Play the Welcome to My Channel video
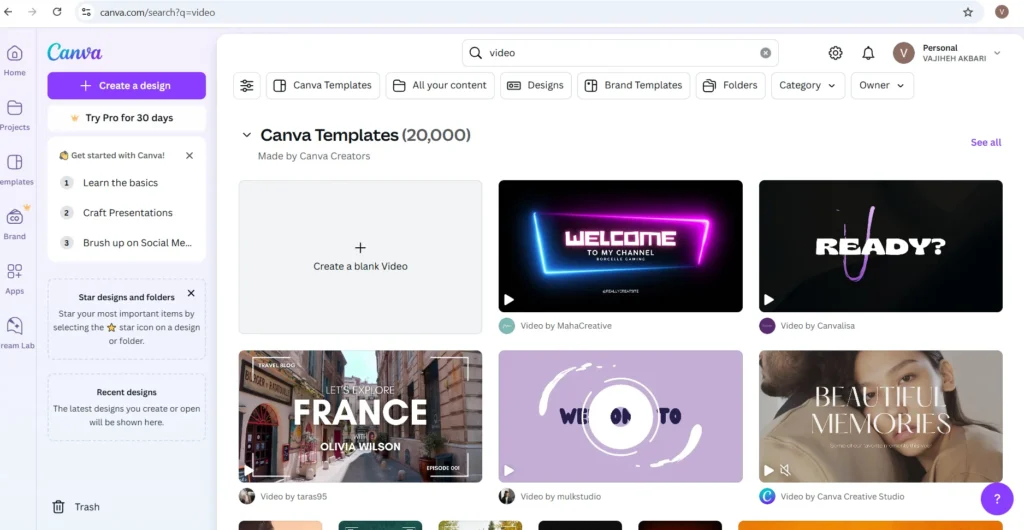The height and width of the screenshot is (530, 1024). [509, 300]
